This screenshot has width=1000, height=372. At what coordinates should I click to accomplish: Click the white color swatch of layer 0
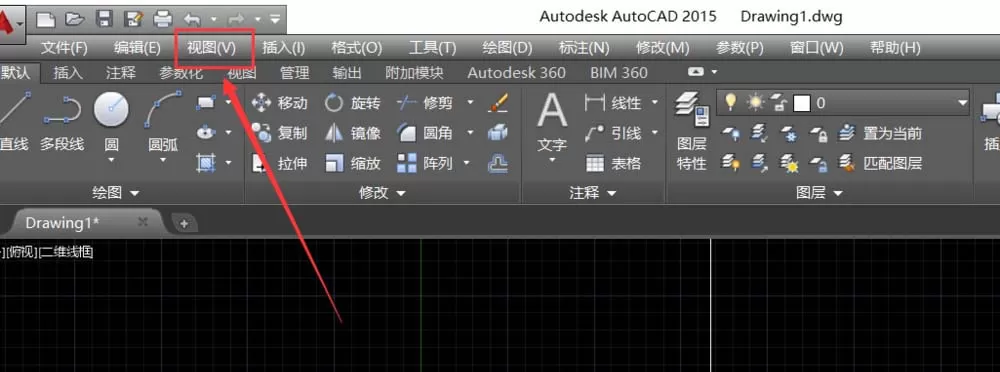click(x=802, y=103)
